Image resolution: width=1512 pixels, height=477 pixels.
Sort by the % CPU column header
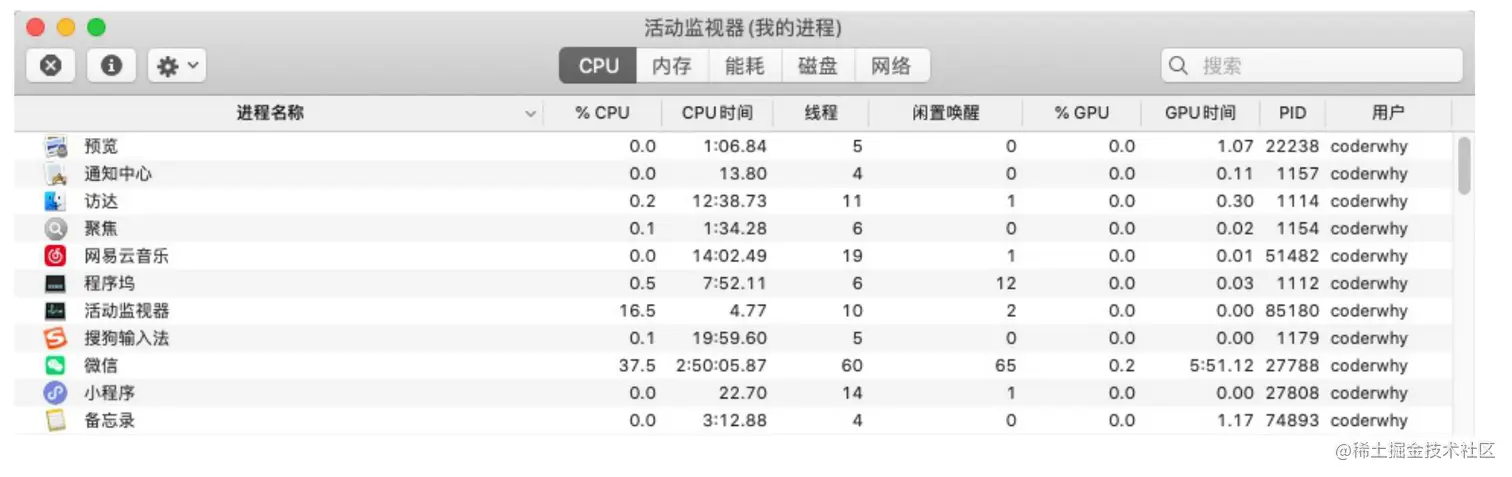click(x=603, y=113)
